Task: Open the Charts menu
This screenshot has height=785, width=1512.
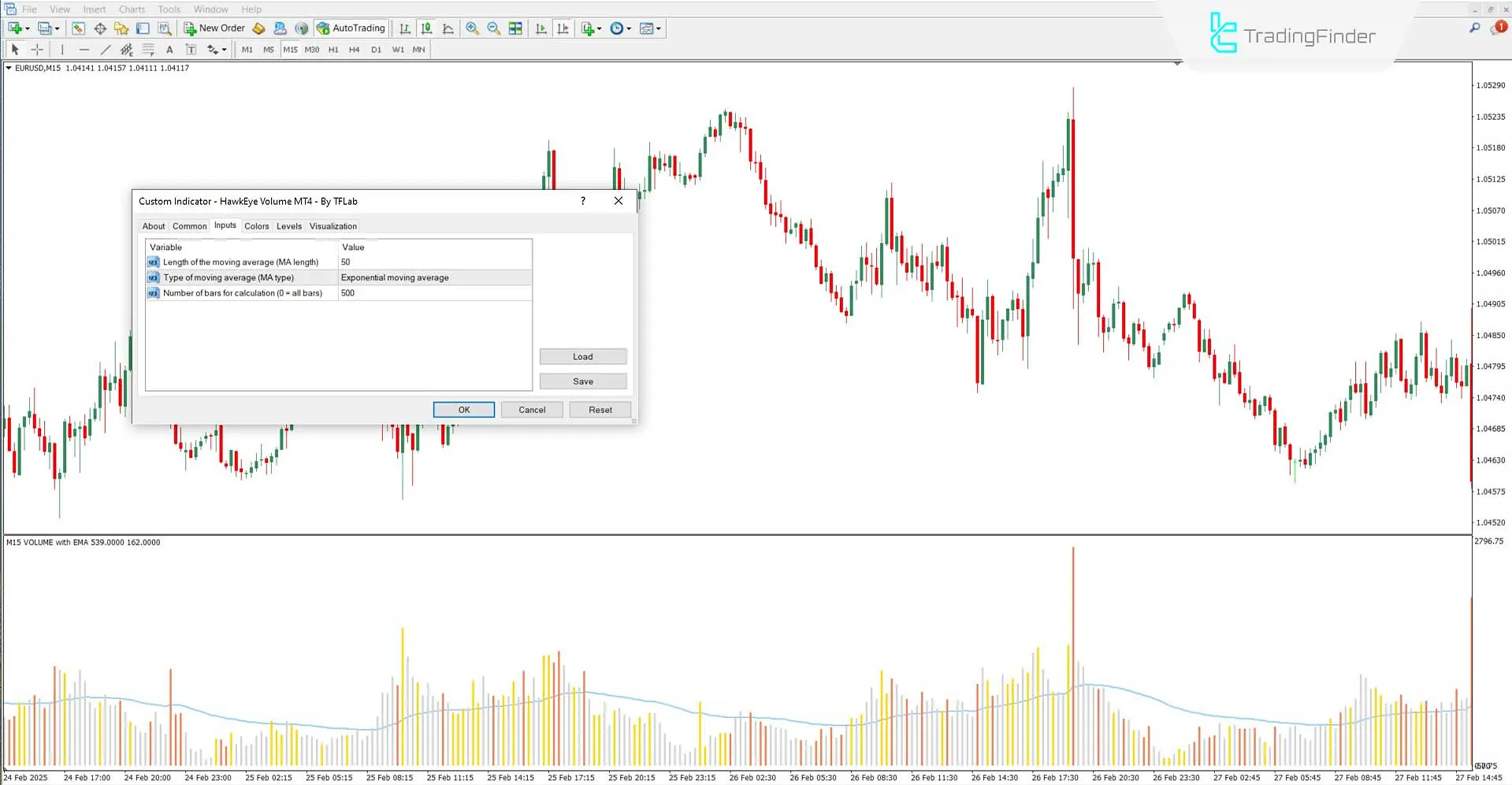Action: pyautogui.click(x=132, y=9)
